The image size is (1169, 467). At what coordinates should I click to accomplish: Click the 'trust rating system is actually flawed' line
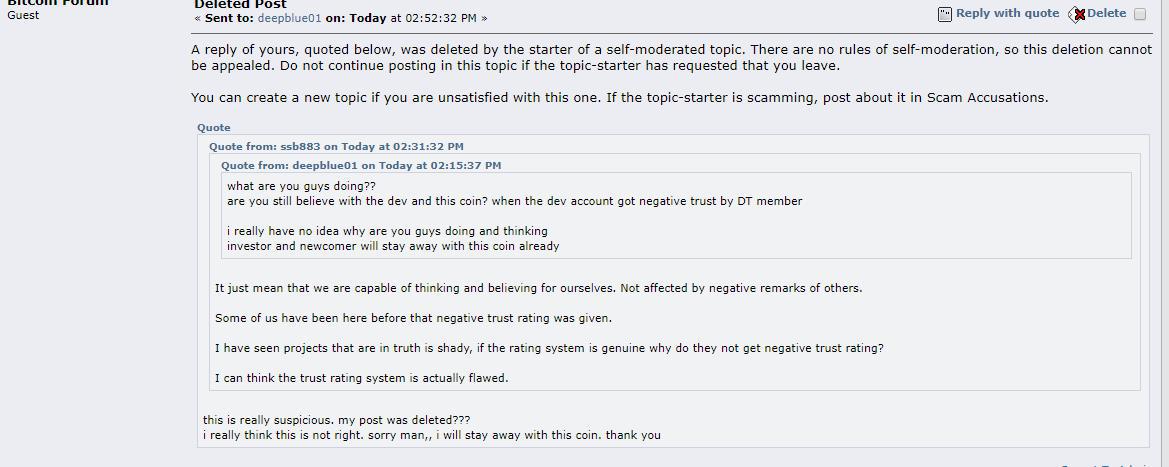[x=361, y=378]
